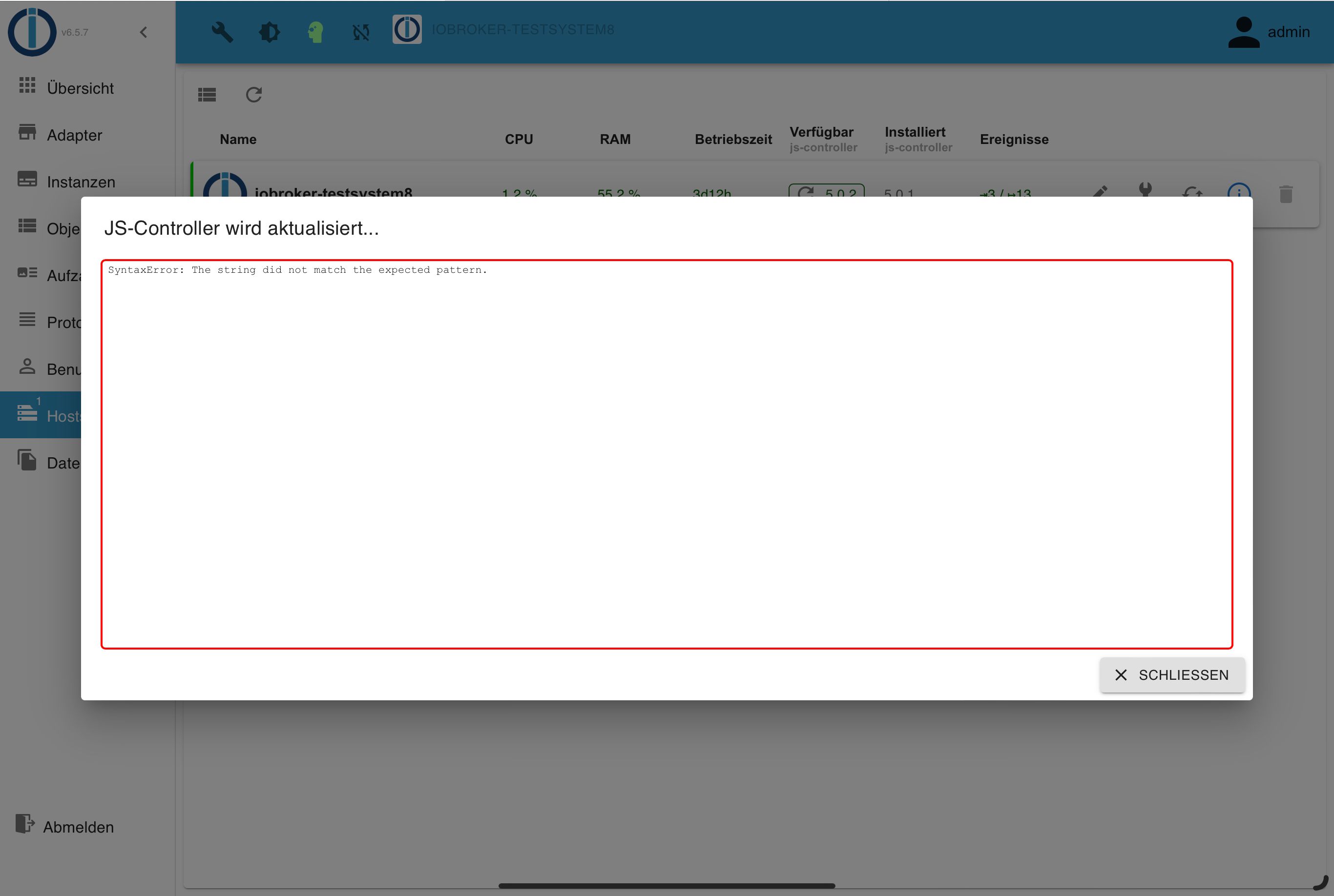
Task: Click the IOBROKER-TESTSYSTEM8 host selector
Action: [522, 30]
